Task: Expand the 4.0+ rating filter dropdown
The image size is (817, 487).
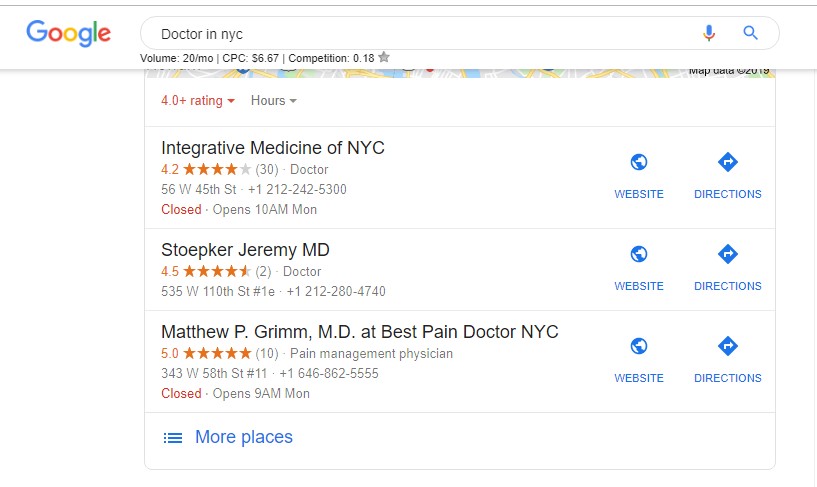Action: pos(198,100)
